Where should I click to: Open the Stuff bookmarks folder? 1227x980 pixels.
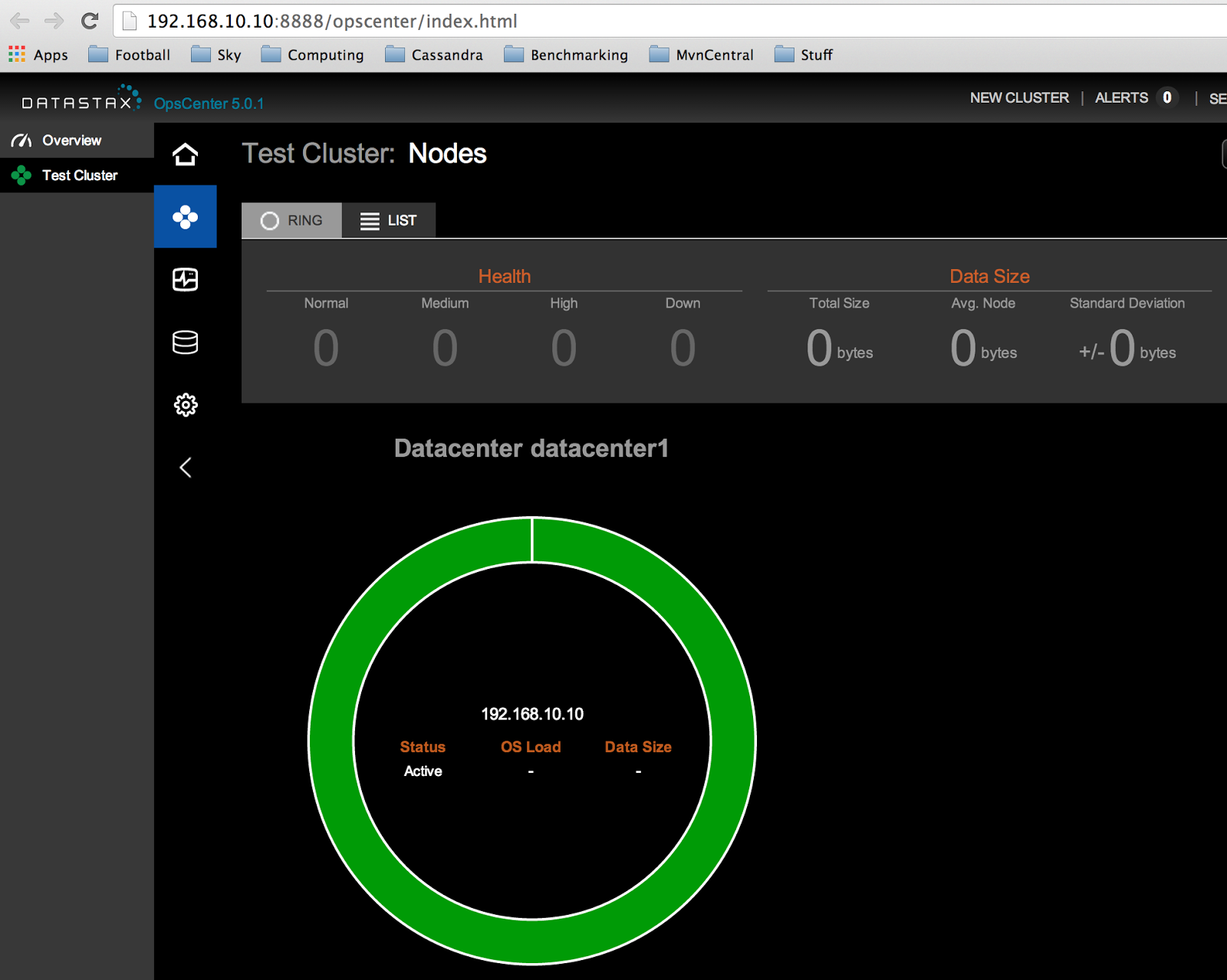point(804,54)
